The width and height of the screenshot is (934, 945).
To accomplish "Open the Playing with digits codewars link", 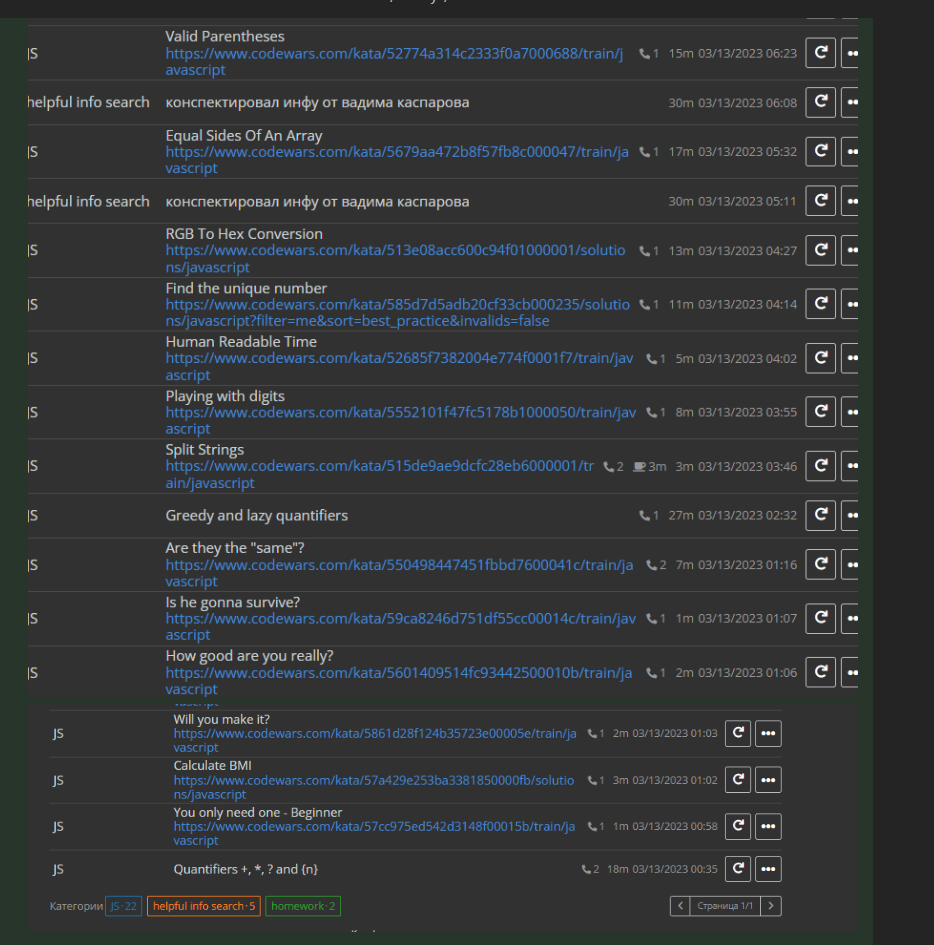I will [x=400, y=412].
